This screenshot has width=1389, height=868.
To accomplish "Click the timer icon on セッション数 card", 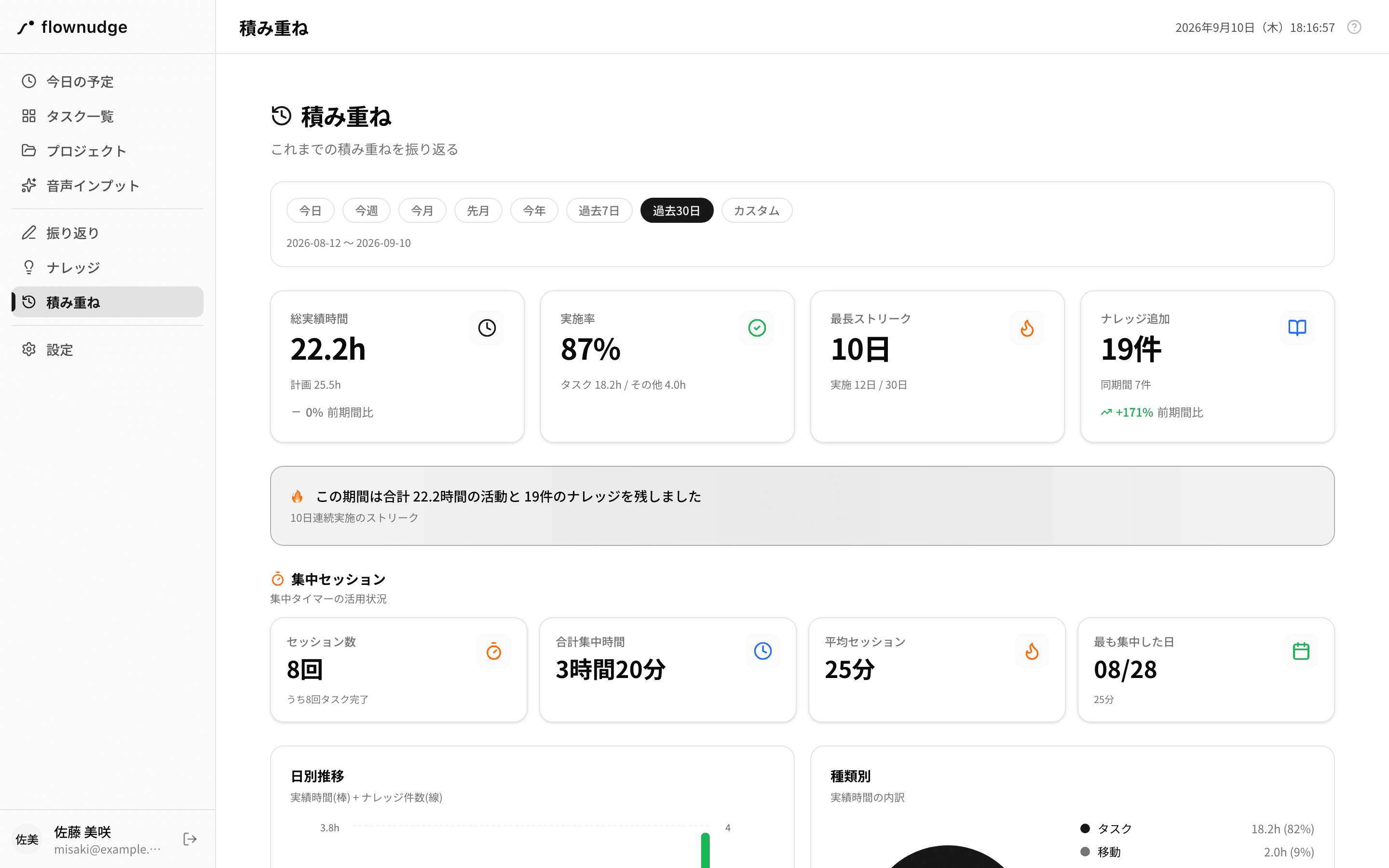I will point(493,651).
